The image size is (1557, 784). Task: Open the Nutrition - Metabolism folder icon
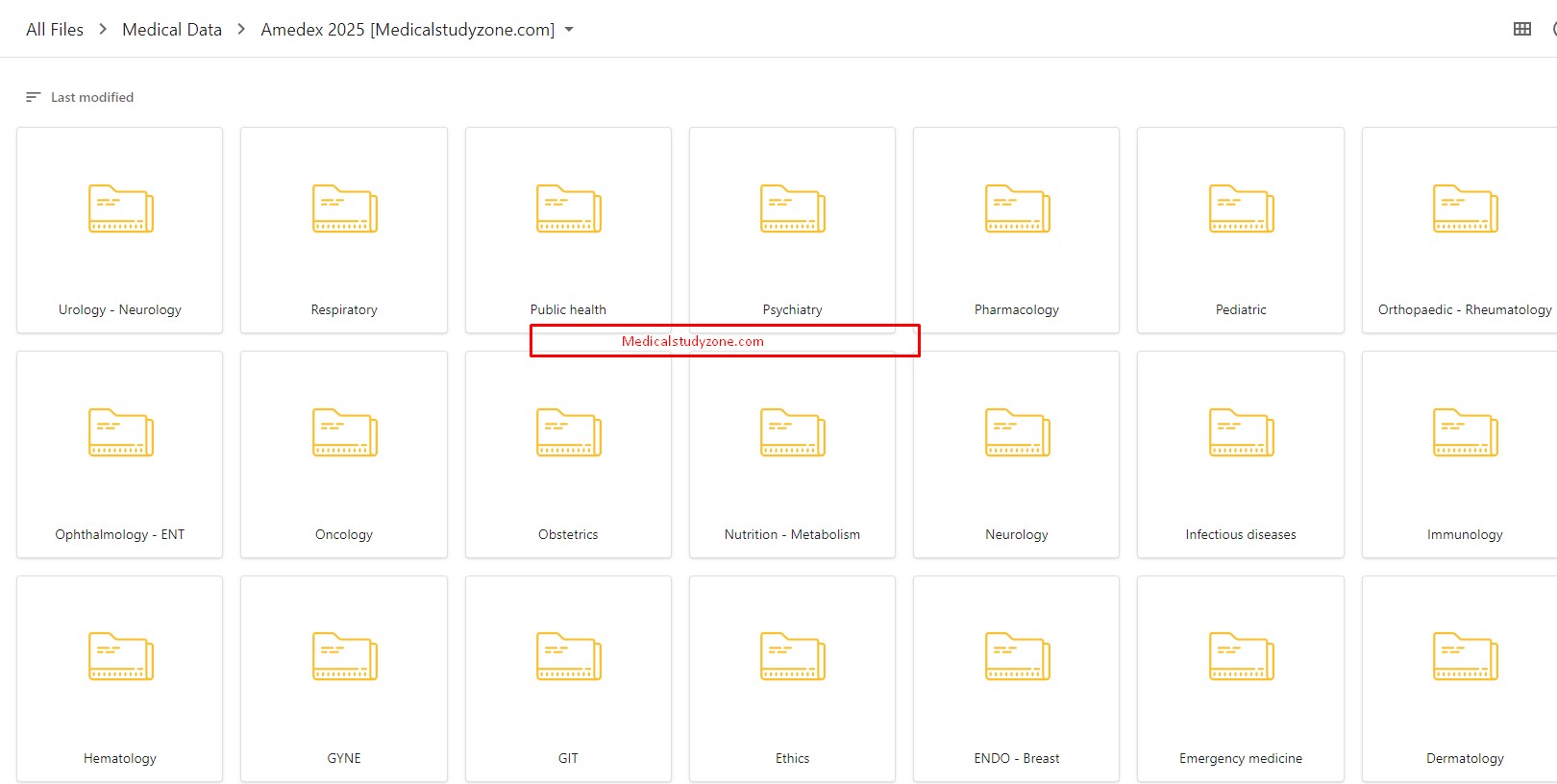(x=792, y=432)
